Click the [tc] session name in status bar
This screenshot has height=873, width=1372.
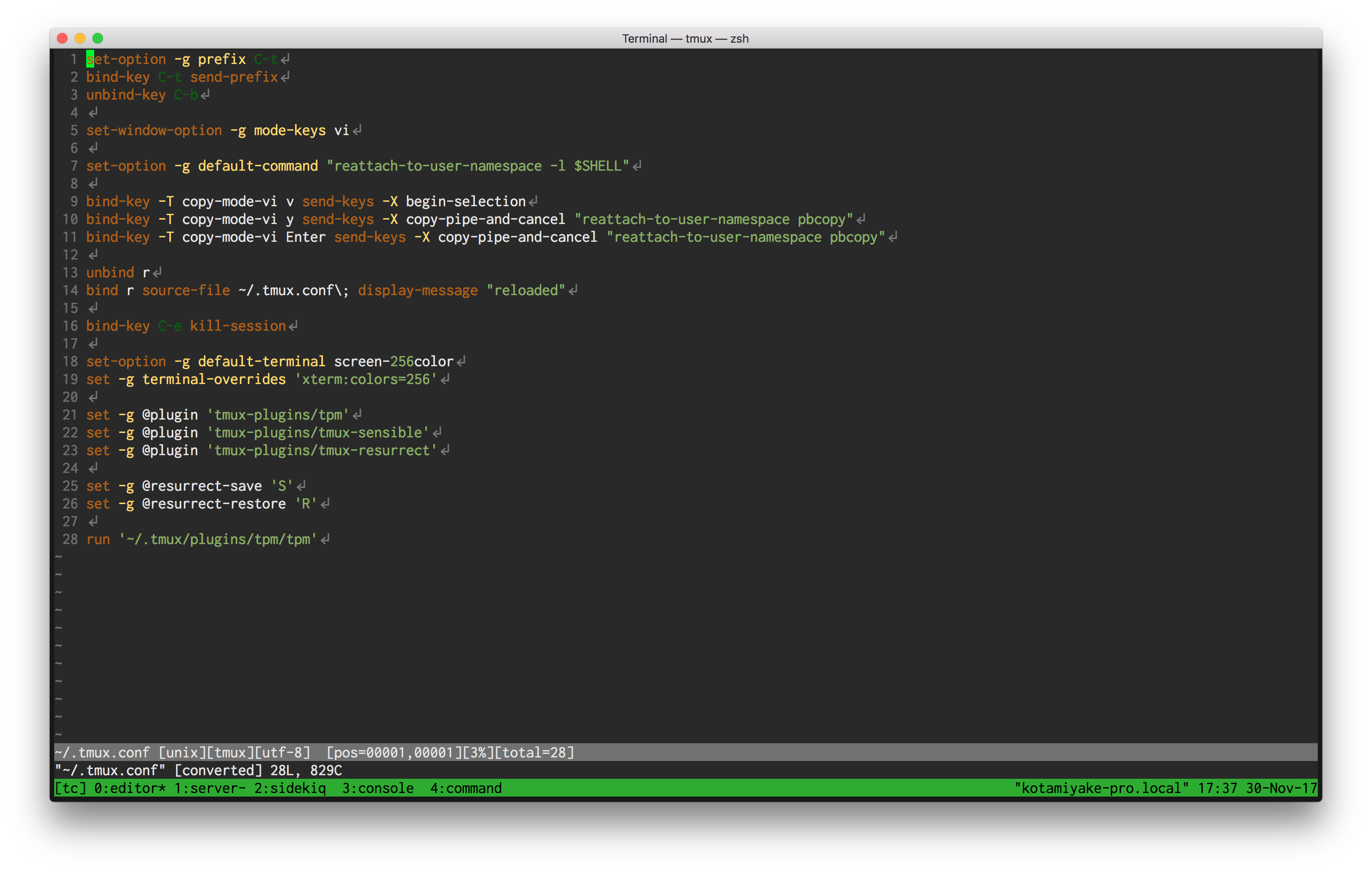click(x=70, y=788)
